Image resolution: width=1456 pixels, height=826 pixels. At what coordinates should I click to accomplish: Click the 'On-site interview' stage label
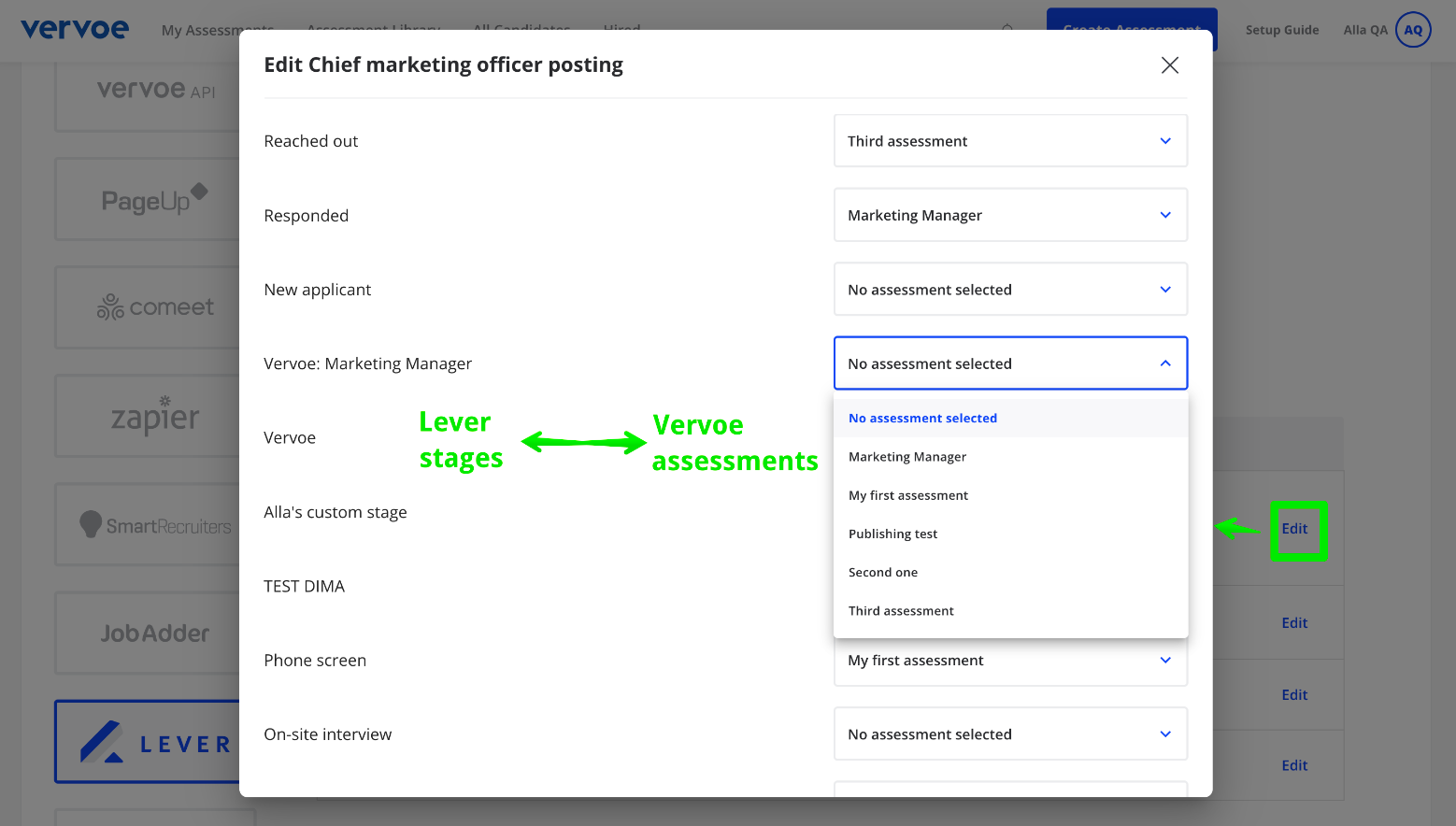point(327,734)
